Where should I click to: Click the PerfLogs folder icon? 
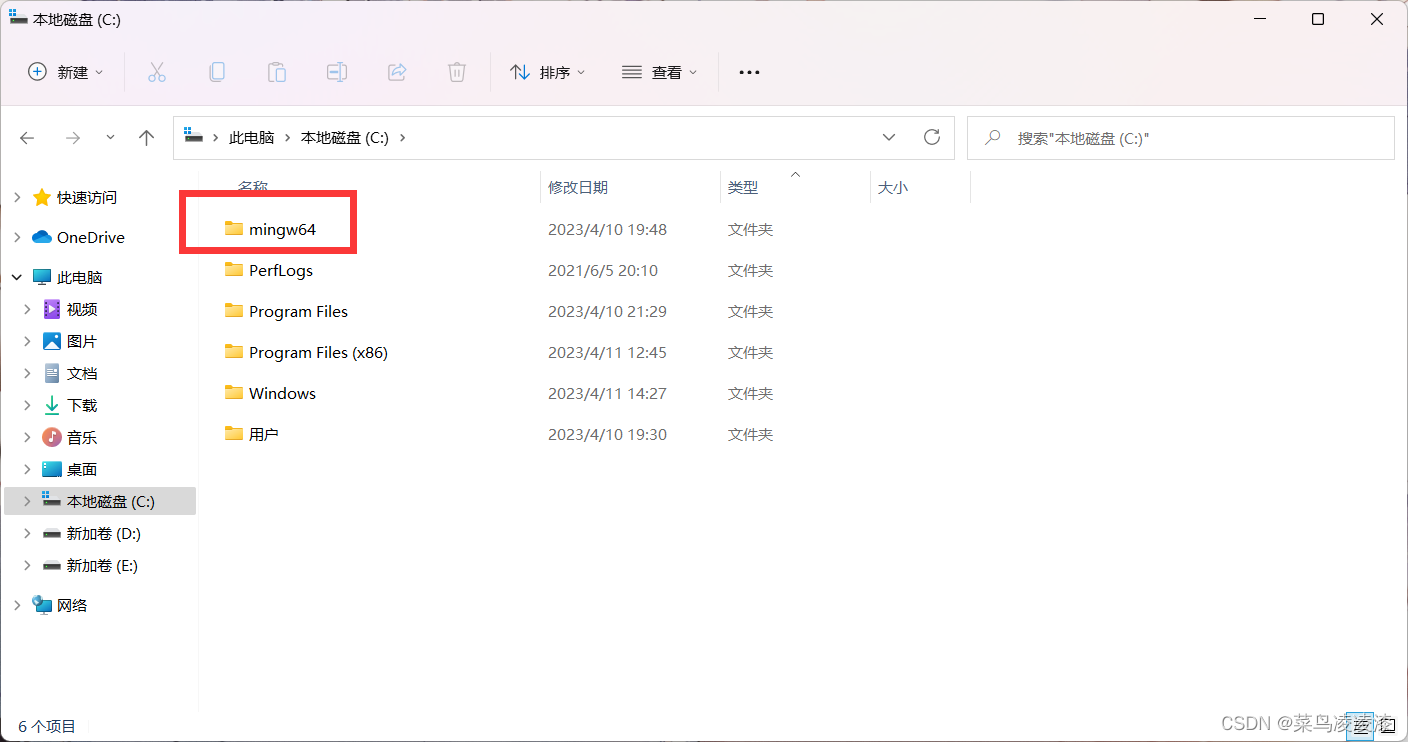234,270
